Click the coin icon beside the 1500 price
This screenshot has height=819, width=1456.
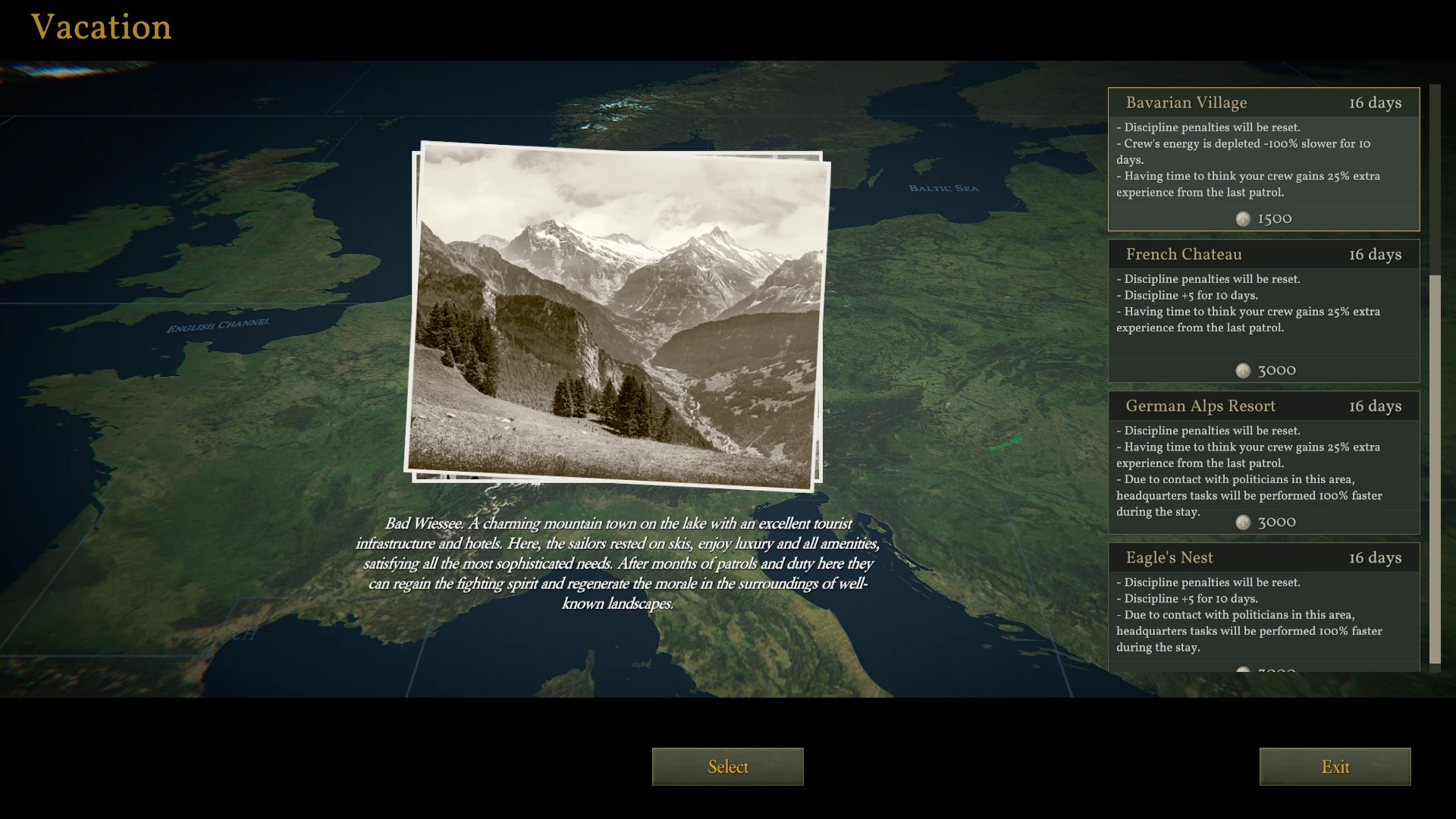1243,219
